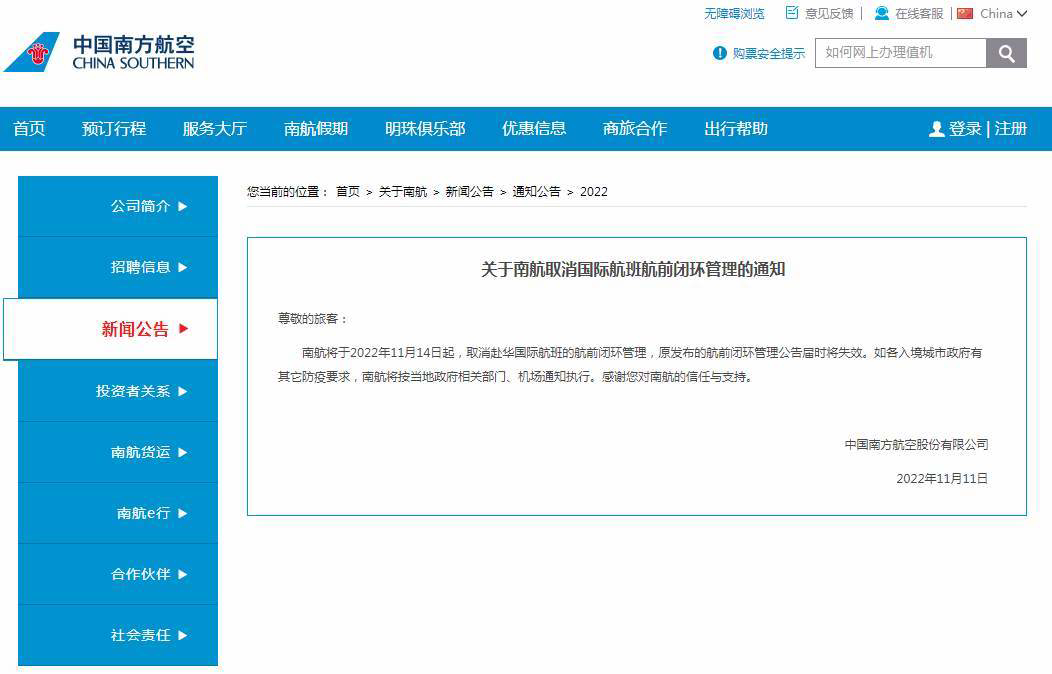
Task: Click the China Southern logo
Action: coord(100,52)
